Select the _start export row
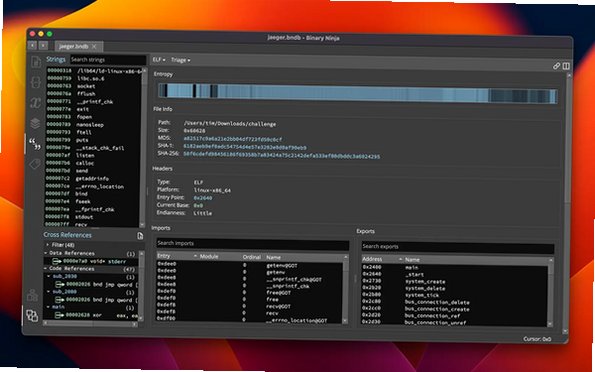This screenshot has height=372, width=595. click(x=455, y=274)
